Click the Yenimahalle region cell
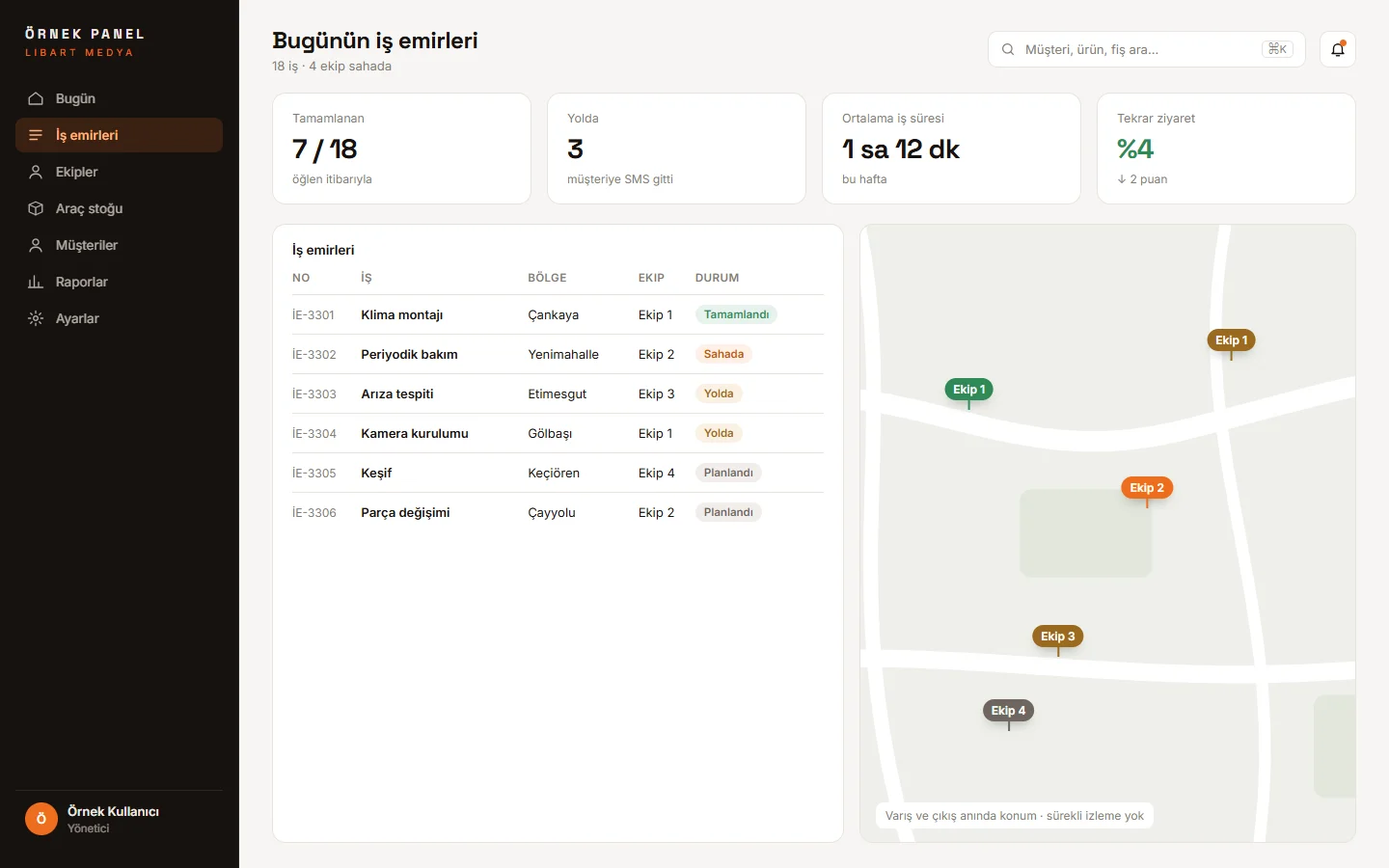 [x=563, y=354]
